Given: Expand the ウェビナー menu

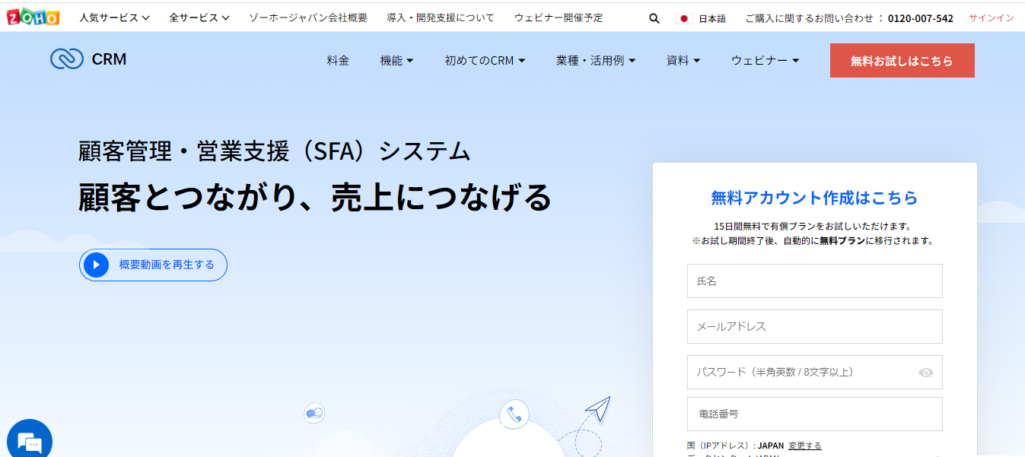Looking at the screenshot, I should pos(765,61).
